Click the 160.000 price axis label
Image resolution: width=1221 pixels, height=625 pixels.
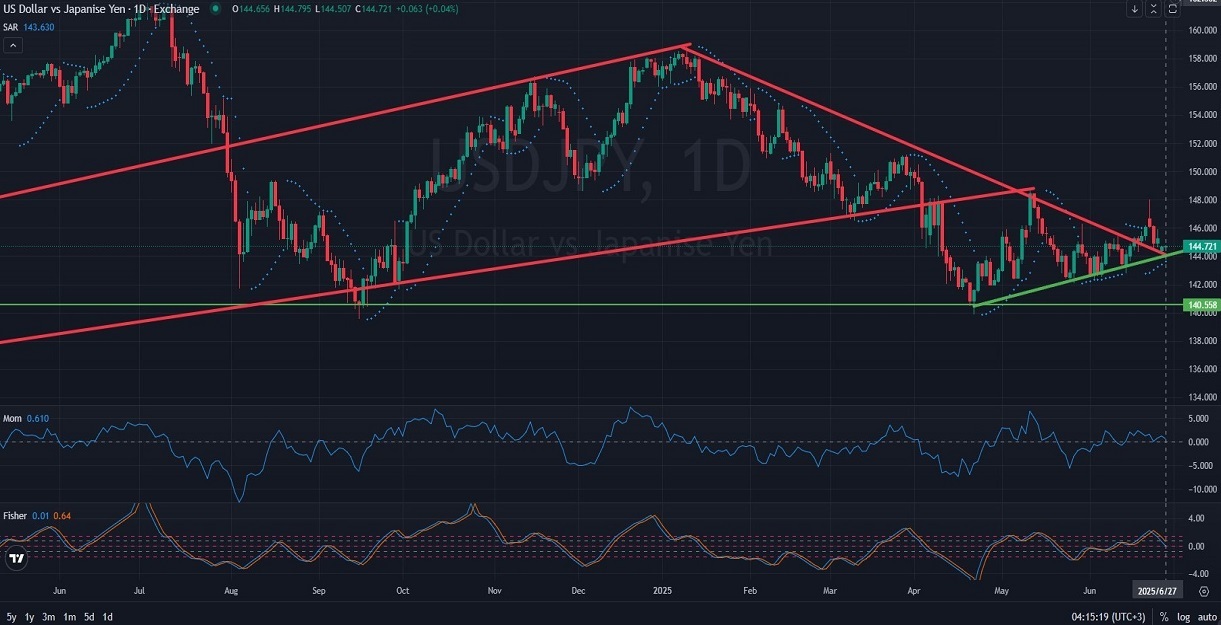pos(1201,29)
